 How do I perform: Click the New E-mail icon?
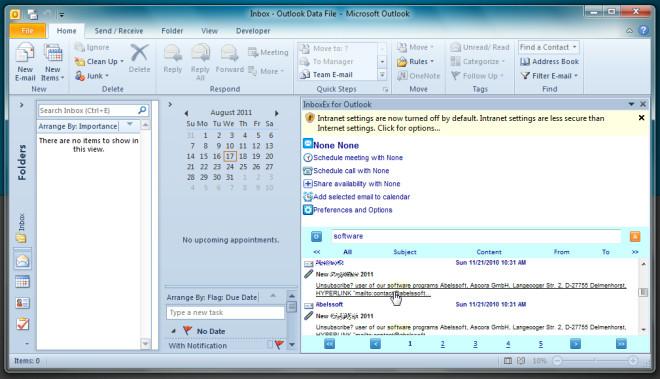[25, 54]
